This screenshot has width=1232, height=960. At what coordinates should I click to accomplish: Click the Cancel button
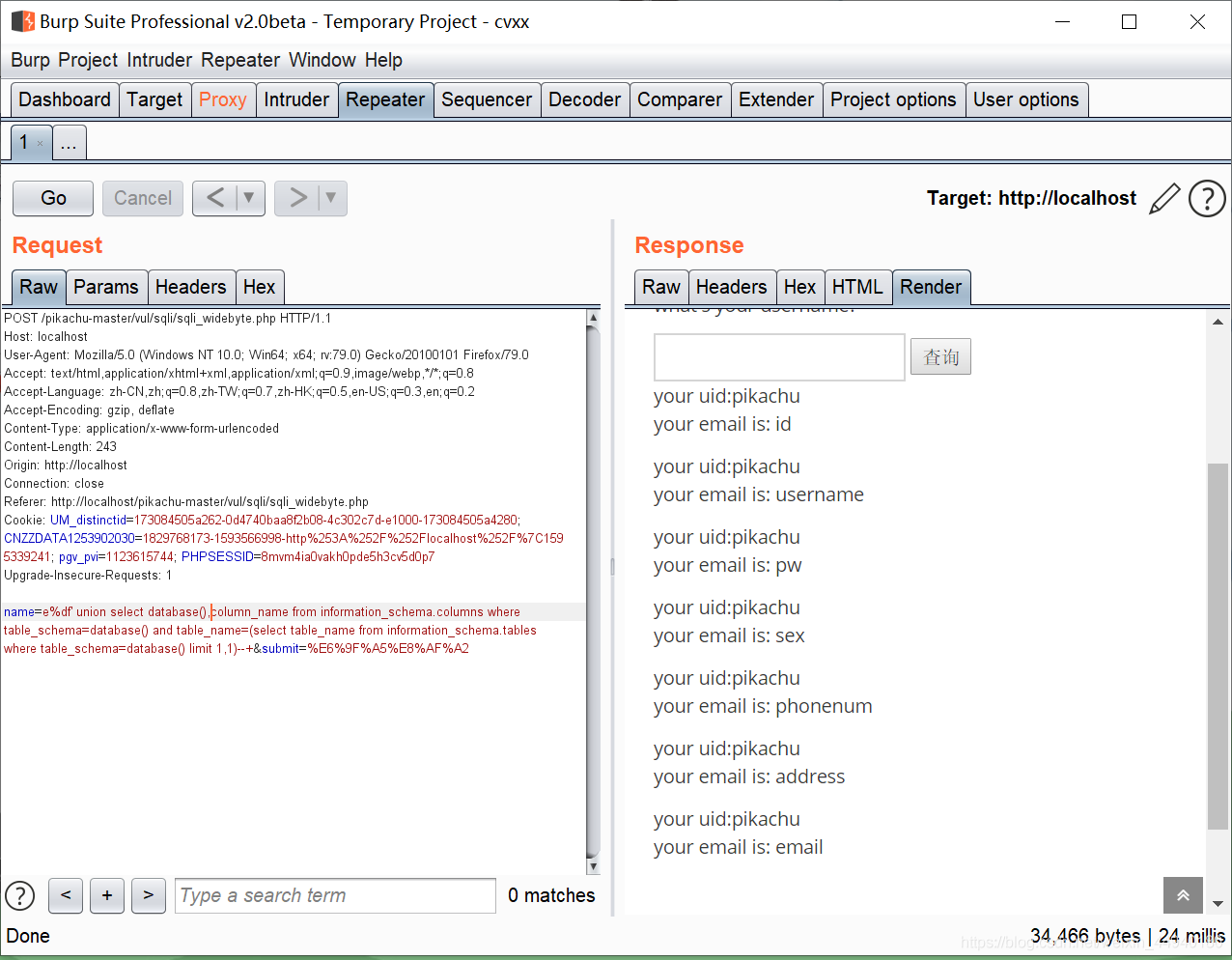coord(143,198)
